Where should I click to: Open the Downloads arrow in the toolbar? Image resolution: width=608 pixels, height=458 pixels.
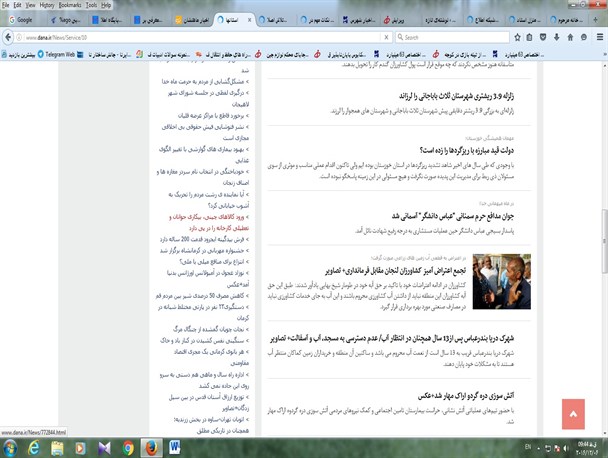[x=556, y=37]
